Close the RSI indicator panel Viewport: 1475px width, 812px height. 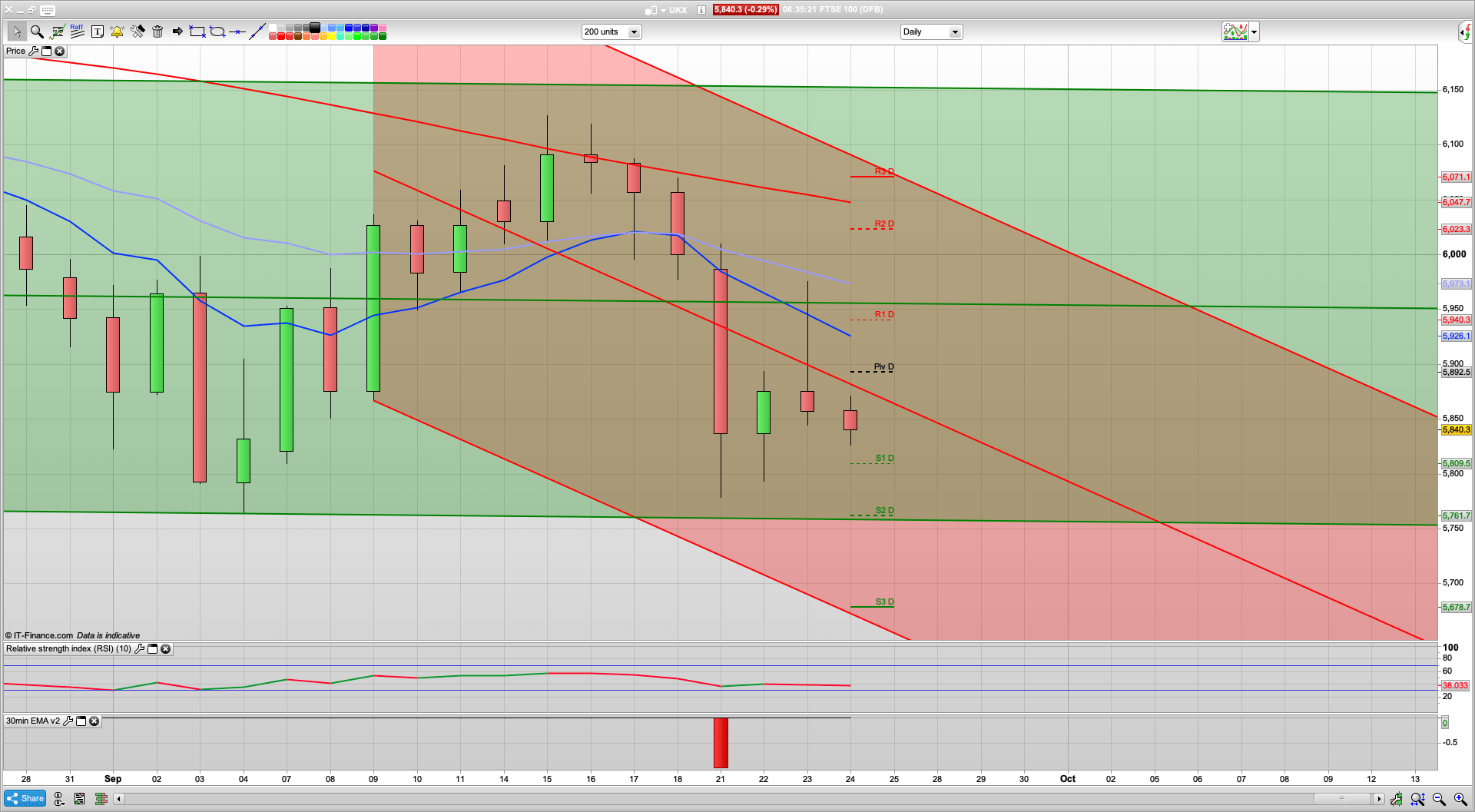click(165, 649)
